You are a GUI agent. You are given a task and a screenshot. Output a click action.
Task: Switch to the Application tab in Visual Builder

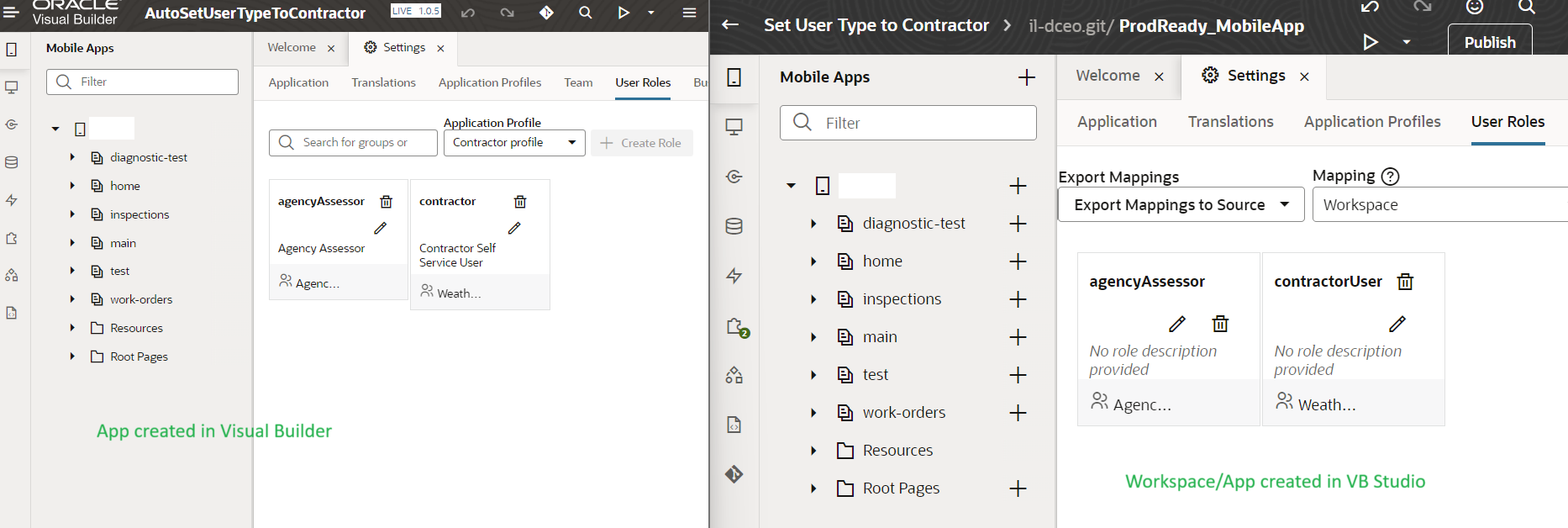tap(298, 82)
